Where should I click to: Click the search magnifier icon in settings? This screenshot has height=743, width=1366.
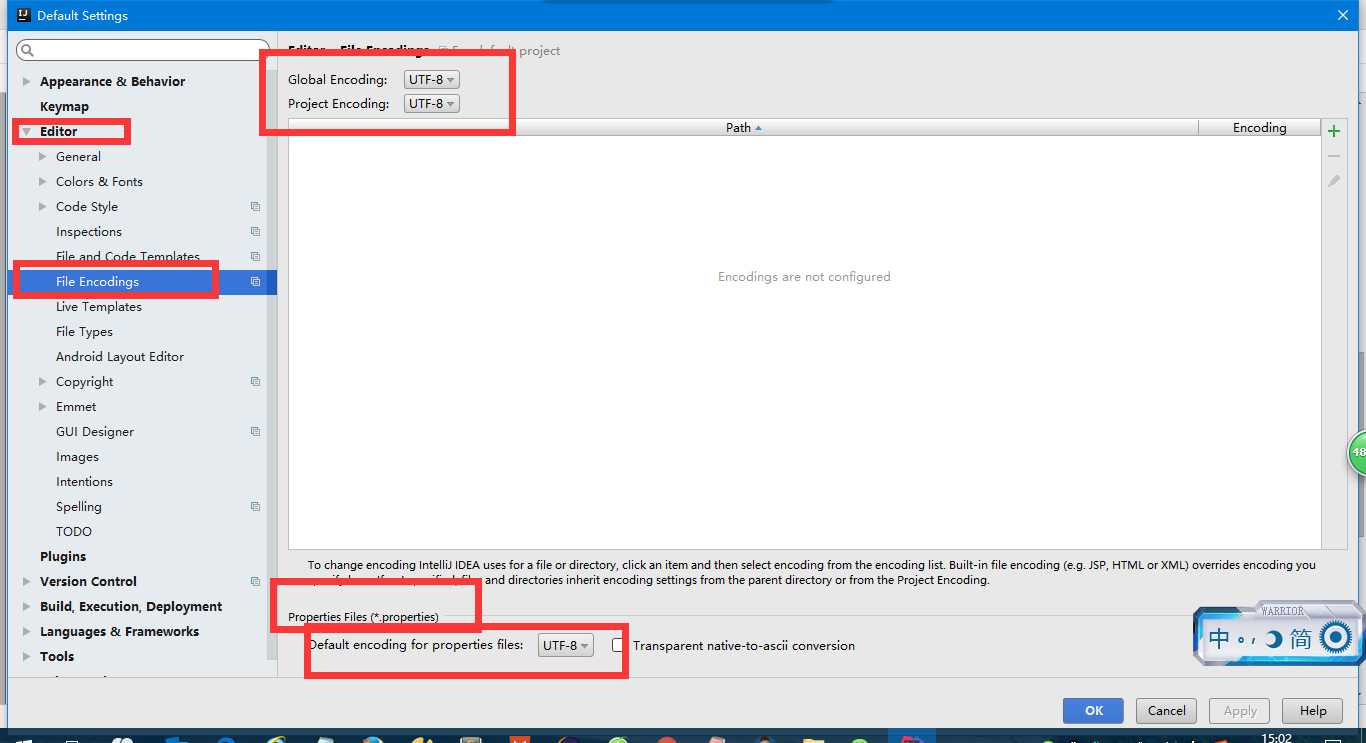click(28, 50)
